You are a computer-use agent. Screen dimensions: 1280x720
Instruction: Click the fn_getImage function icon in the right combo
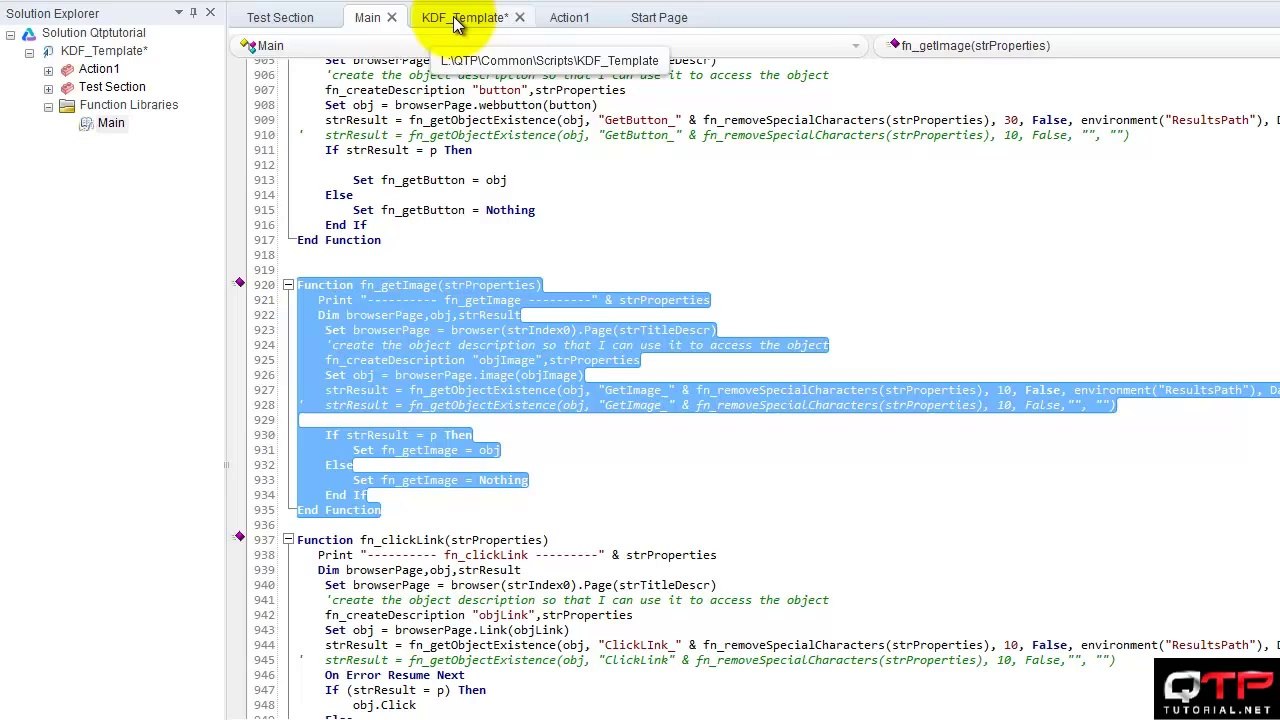coord(893,45)
